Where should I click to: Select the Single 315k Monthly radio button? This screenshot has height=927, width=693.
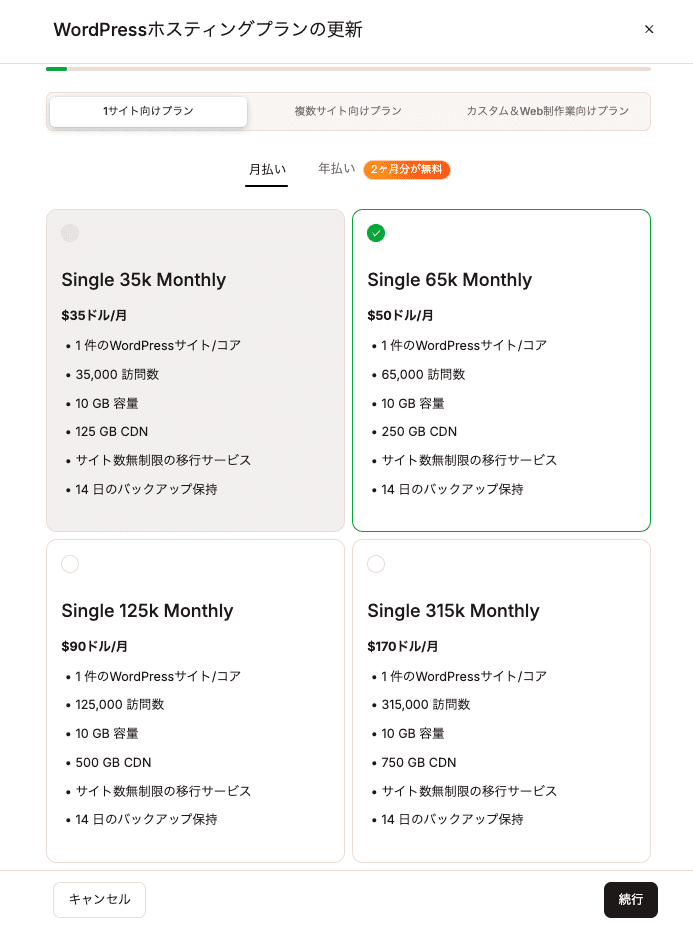[376, 564]
